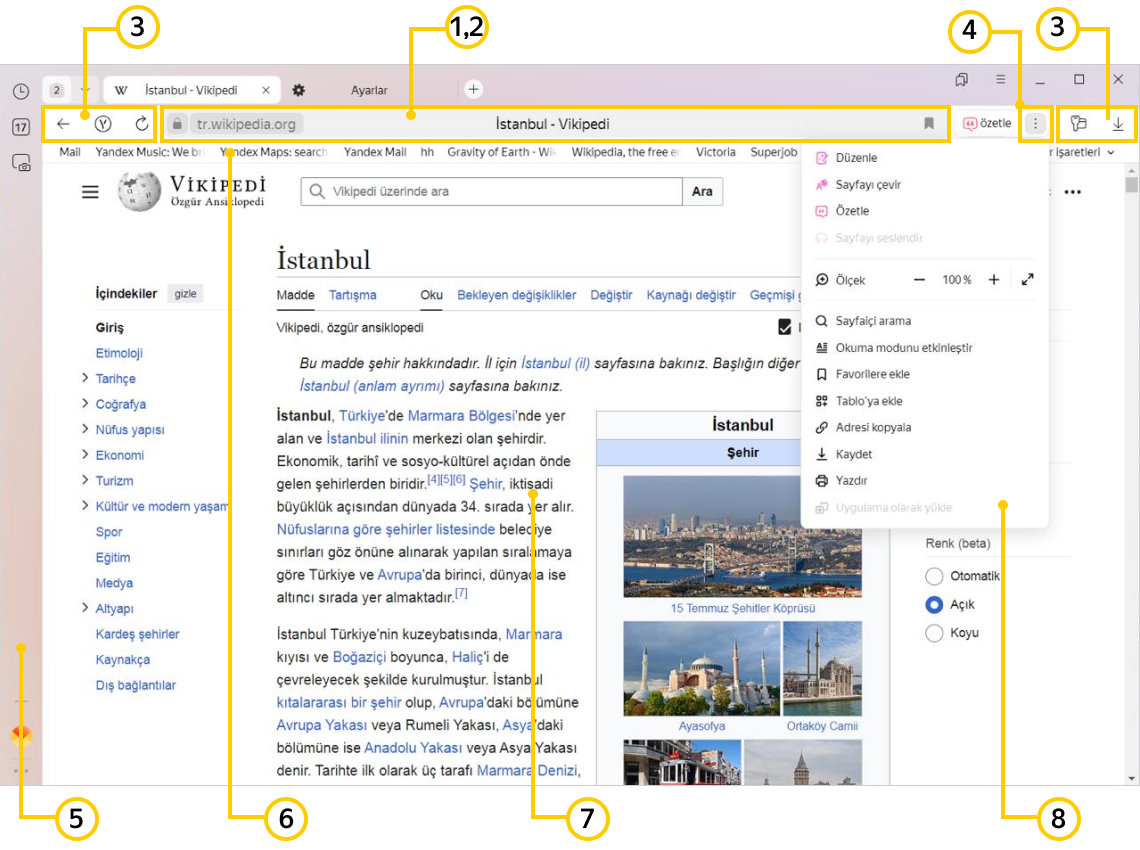This screenshot has width=1140, height=850.
Task: Increase zoom with the plus button
Action: [x=994, y=280]
